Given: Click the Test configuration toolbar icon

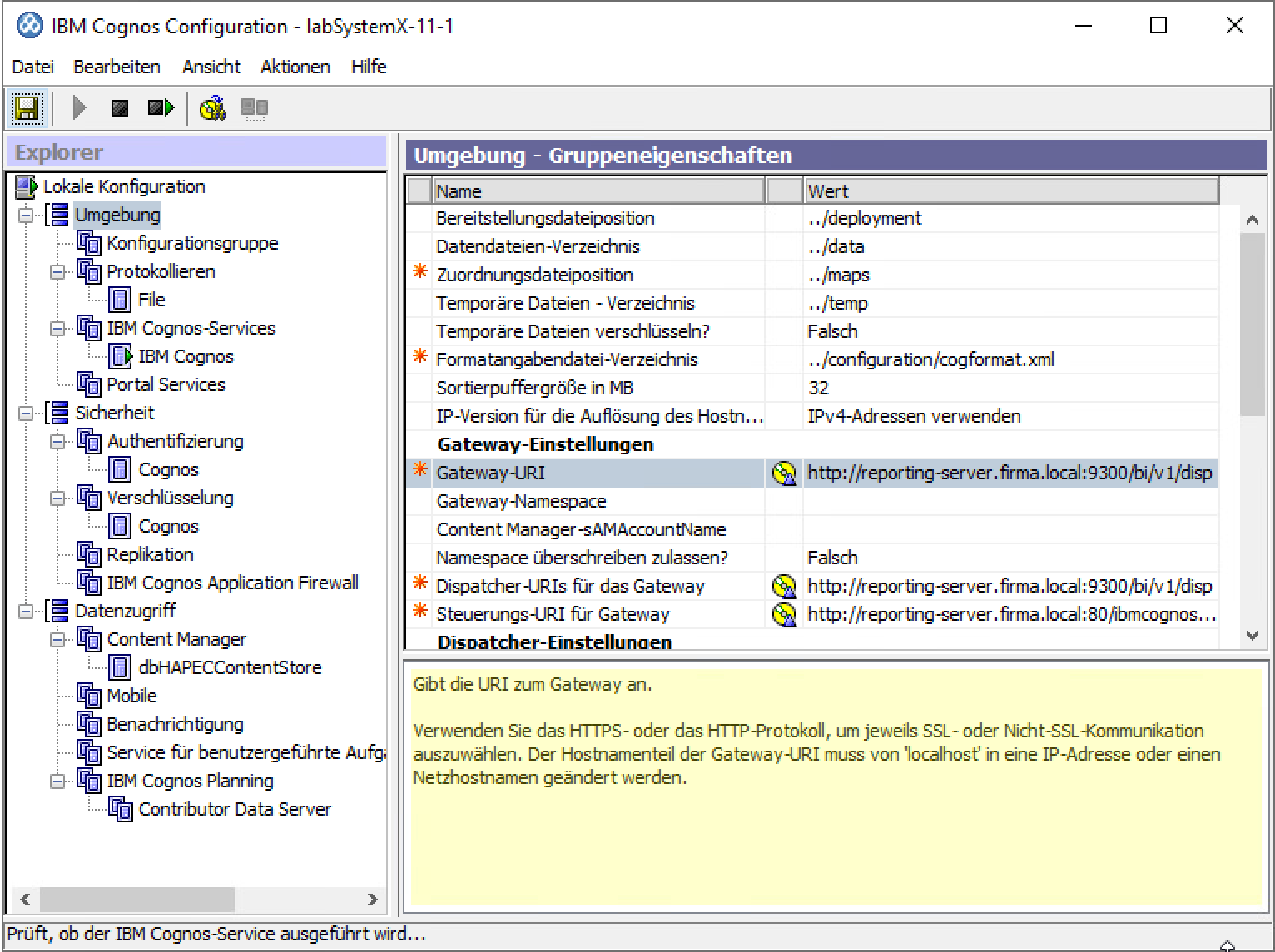Looking at the screenshot, I should click(x=213, y=108).
